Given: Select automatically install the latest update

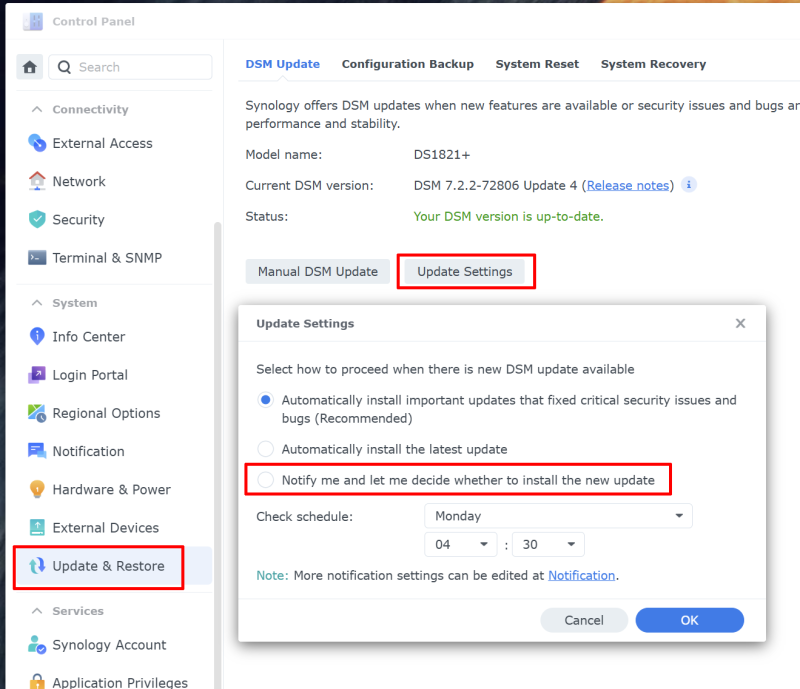Looking at the screenshot, I should [x=266, y=449].
